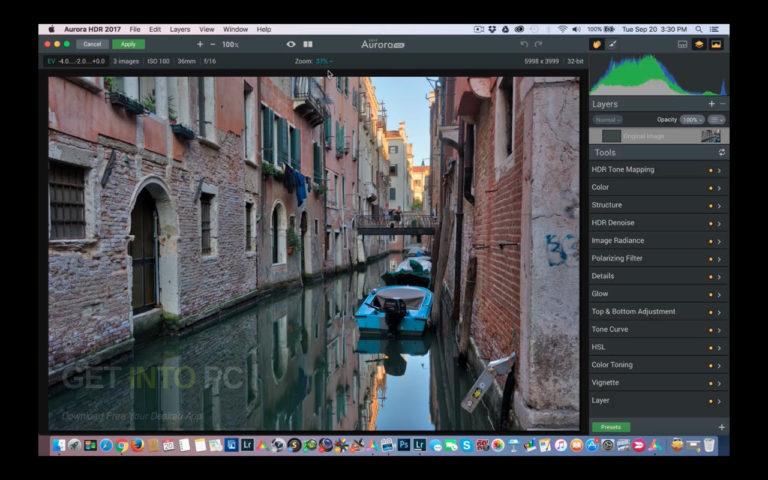The height and width of the screenshot is (480, 768).
Task: Select the brush masking tool
Action: tap(612, 44)
